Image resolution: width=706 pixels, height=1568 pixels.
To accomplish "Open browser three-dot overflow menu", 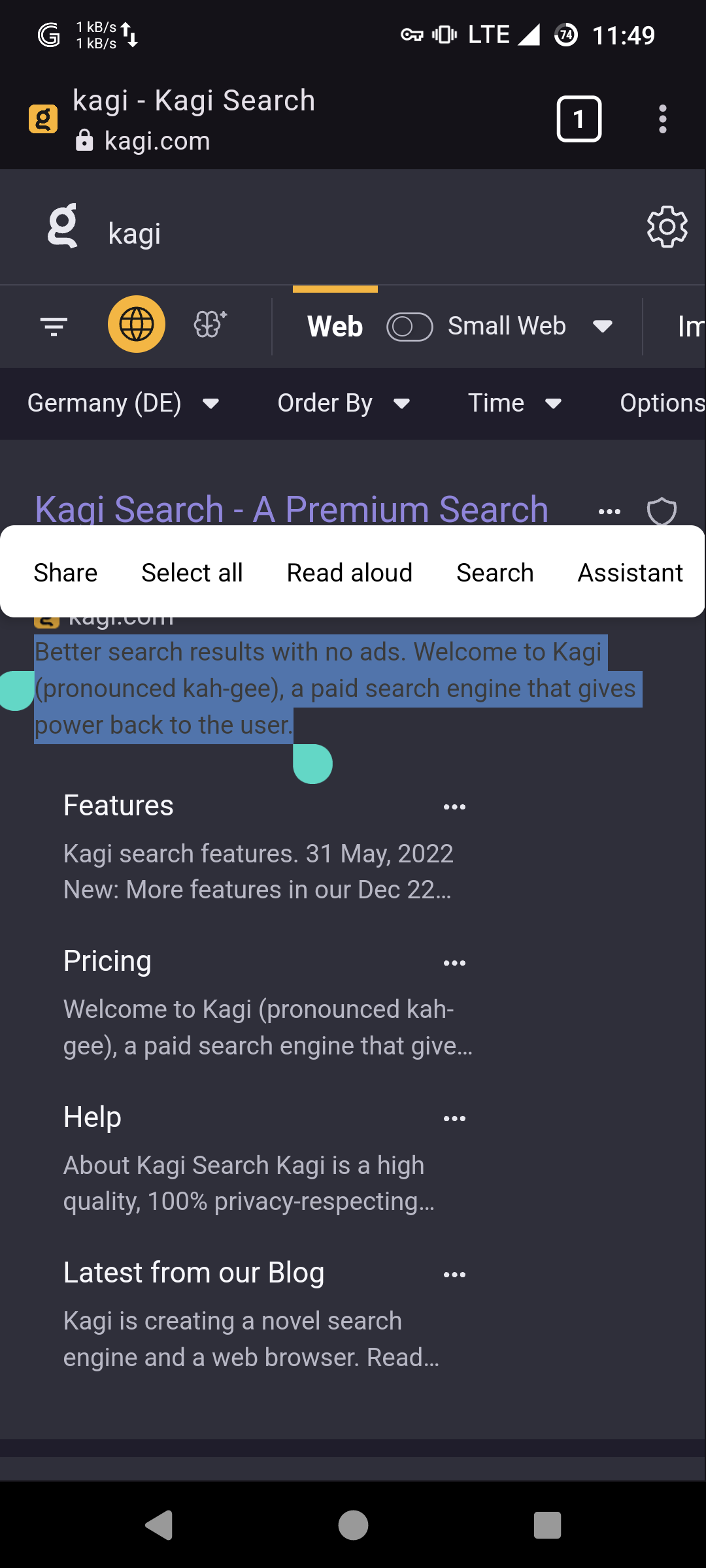I will (663, 120).
